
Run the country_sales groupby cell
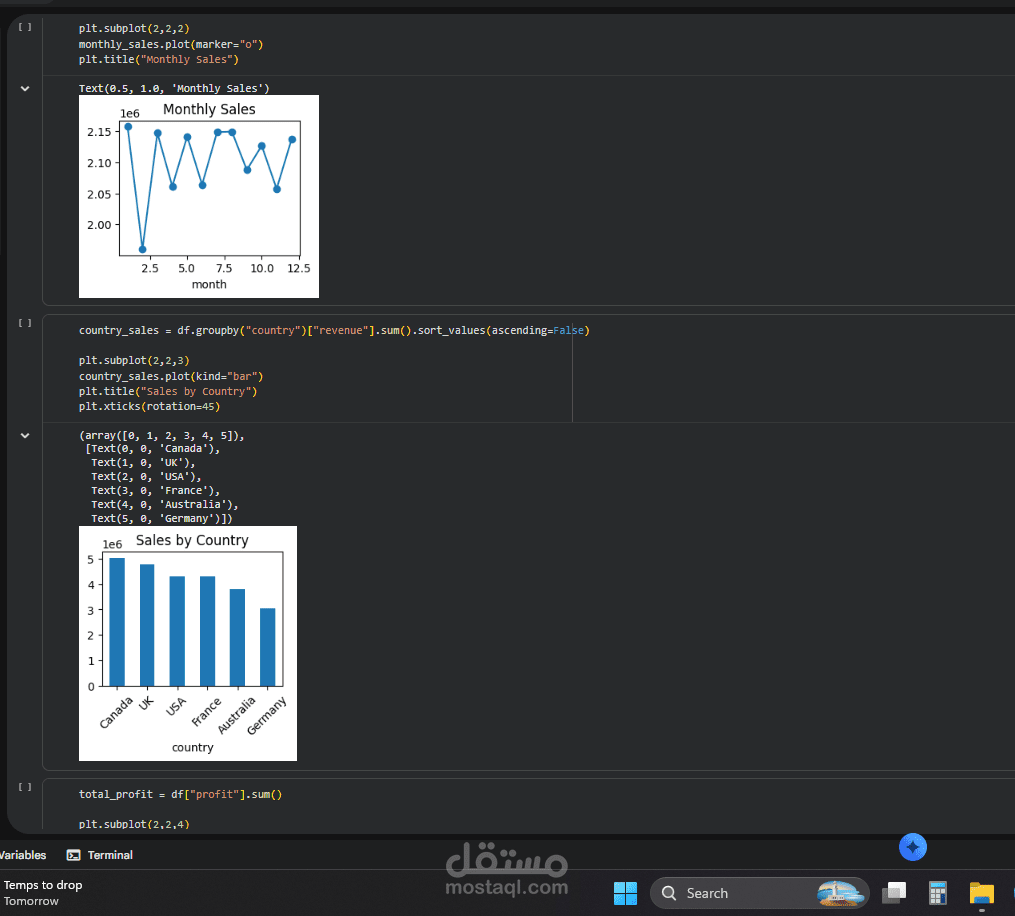click(x=25, y=322)
